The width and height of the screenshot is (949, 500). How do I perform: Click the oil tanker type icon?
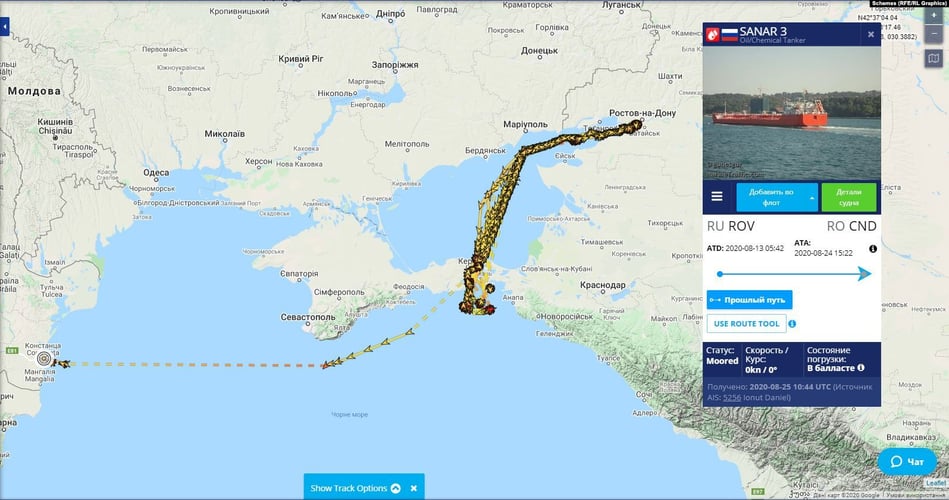pos(714,35)
